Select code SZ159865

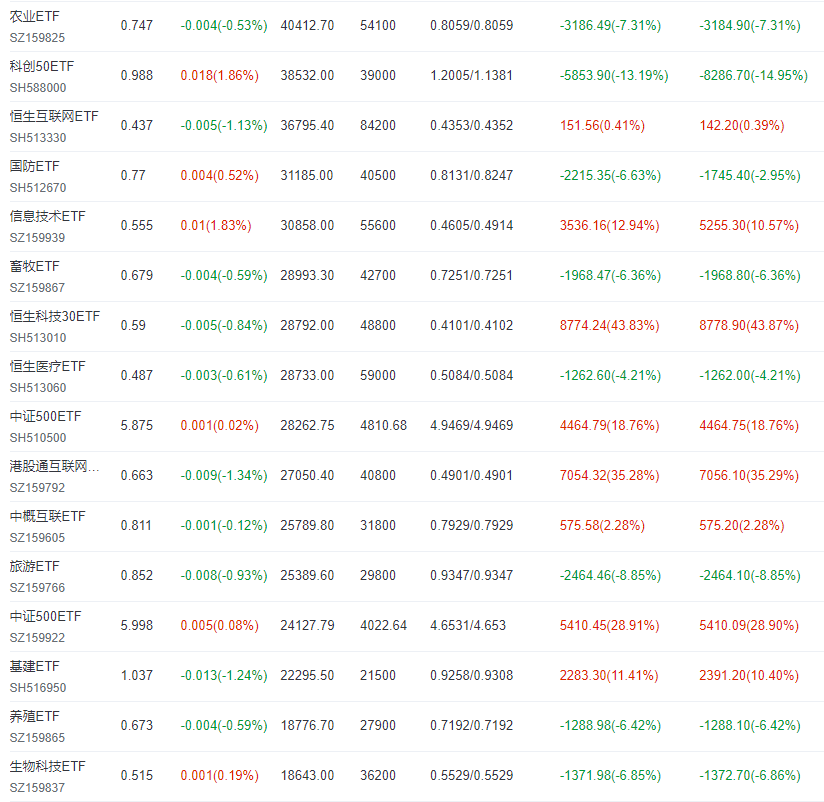click(37, 737)
